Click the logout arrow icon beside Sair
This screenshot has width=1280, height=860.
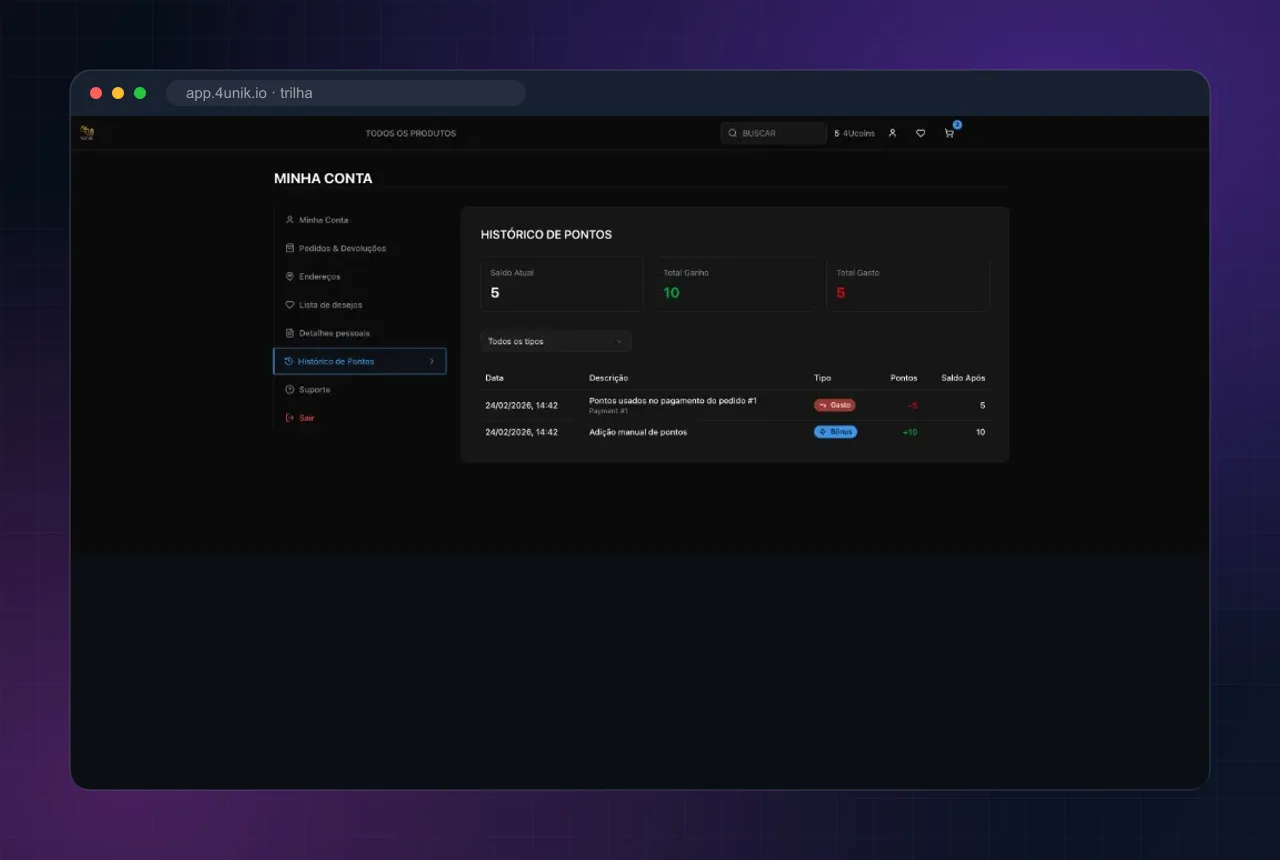pyautogui.click(x=289, y=417)
